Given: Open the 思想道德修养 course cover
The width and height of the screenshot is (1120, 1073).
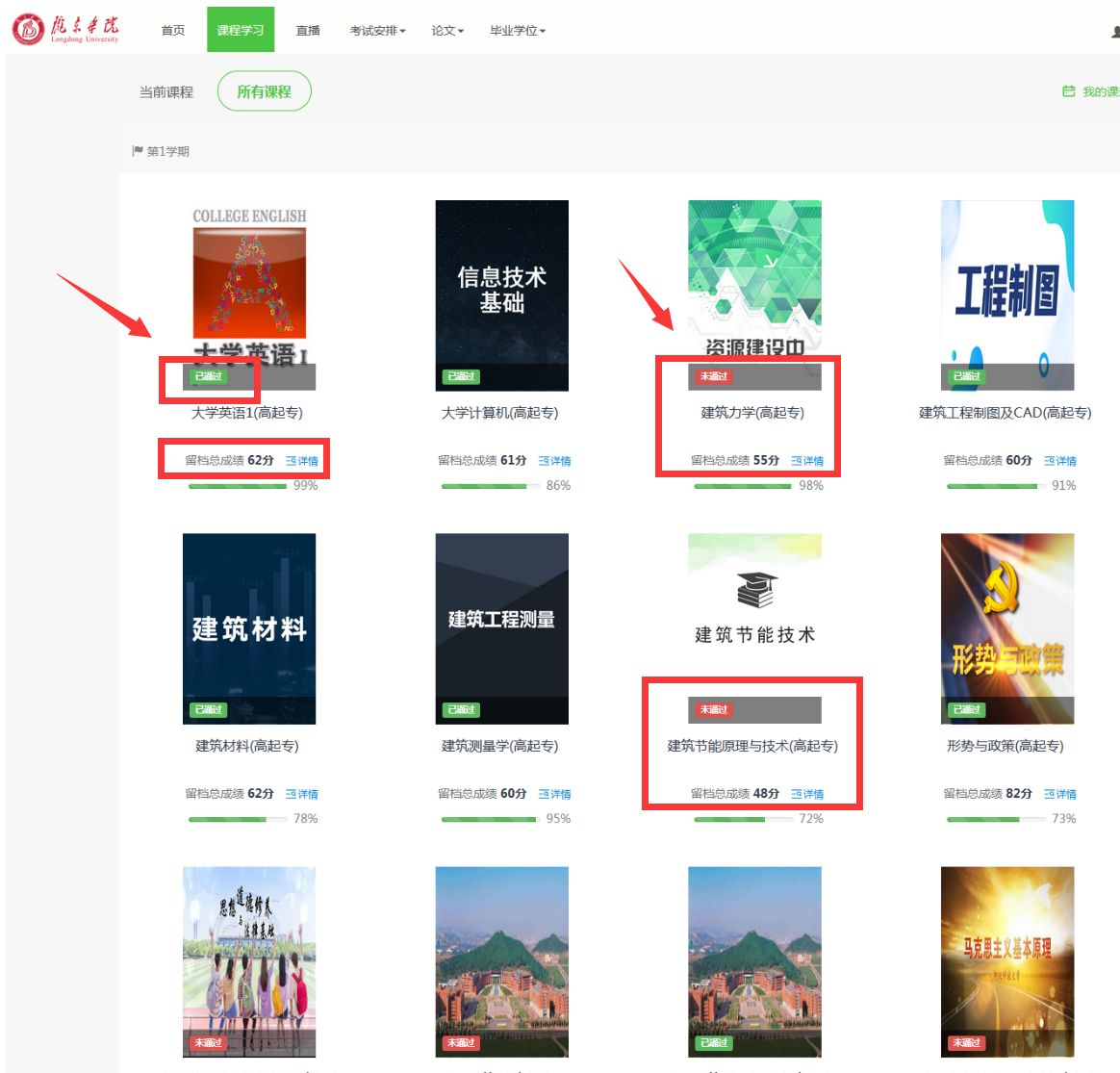Looking at the screenshot, I should (249, 961).
